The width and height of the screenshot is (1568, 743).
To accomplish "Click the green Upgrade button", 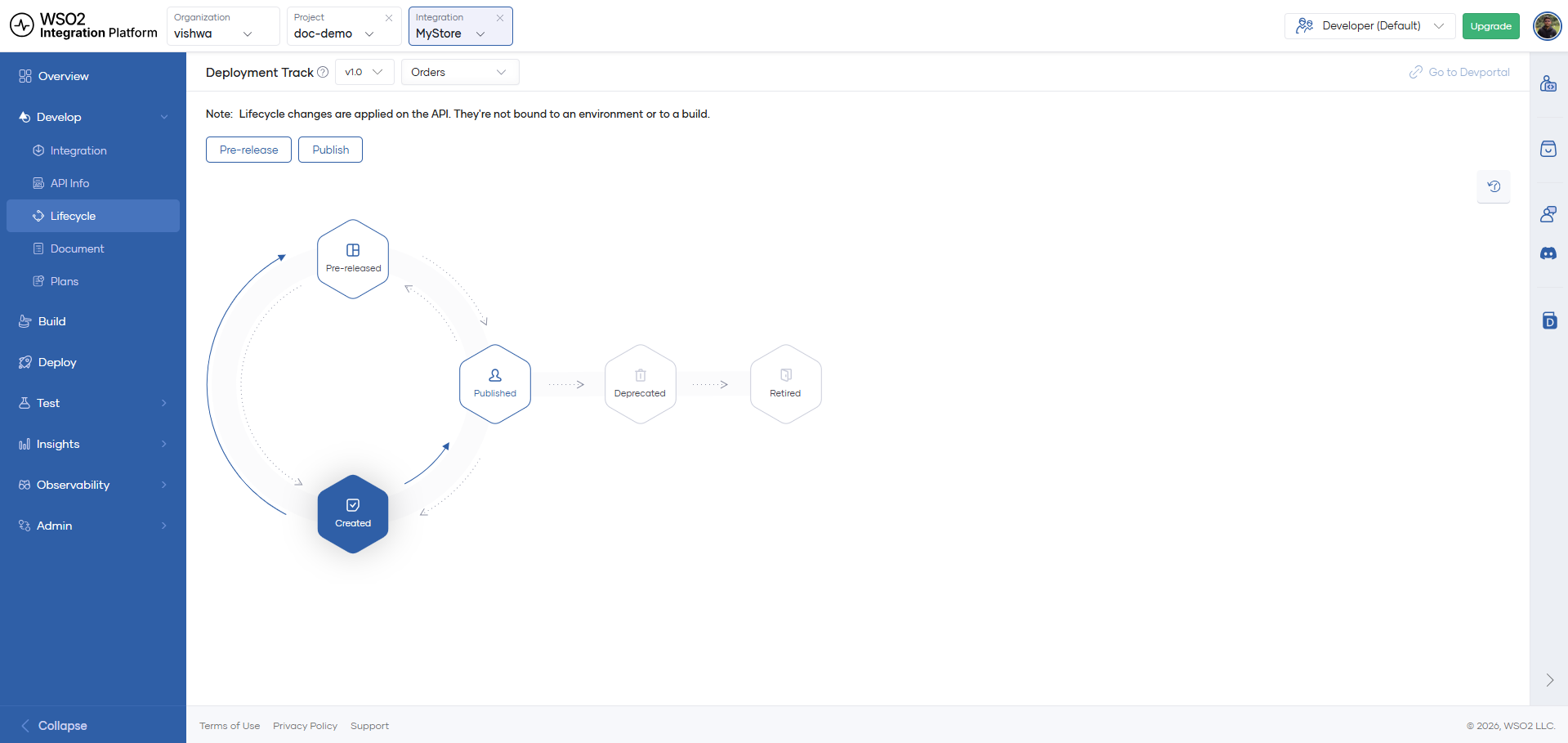I will (x=1490, y=26).
